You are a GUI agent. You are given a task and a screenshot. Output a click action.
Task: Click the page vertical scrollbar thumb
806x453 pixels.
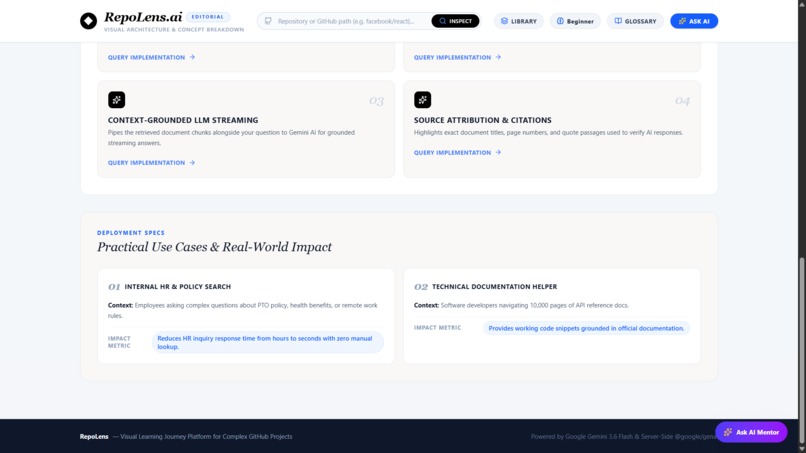pos(802,350)
